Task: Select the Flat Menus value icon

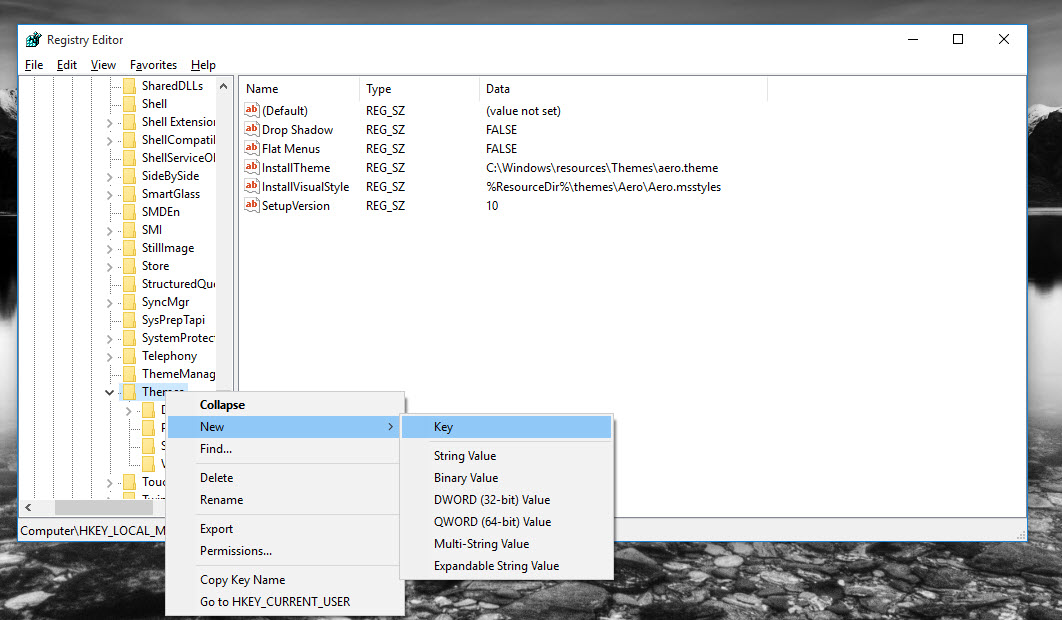Action: 252,149
